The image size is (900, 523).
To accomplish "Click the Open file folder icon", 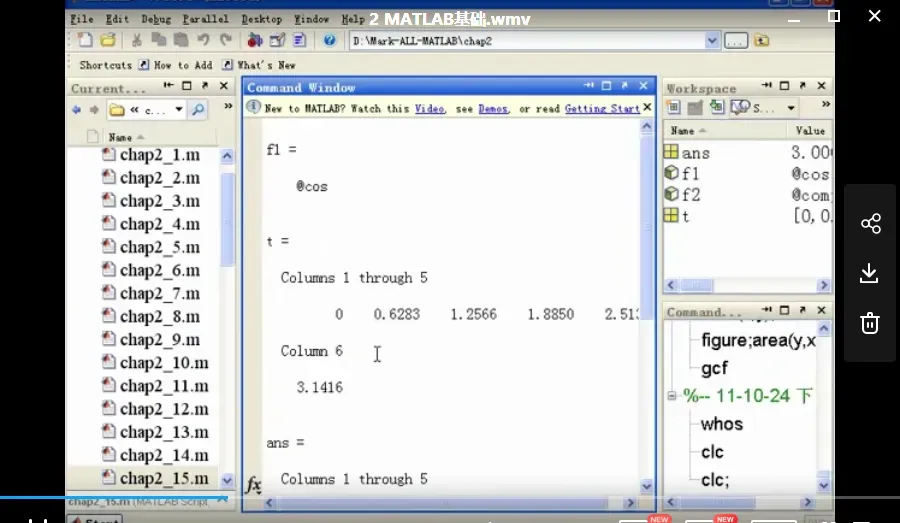I will 108,40.
